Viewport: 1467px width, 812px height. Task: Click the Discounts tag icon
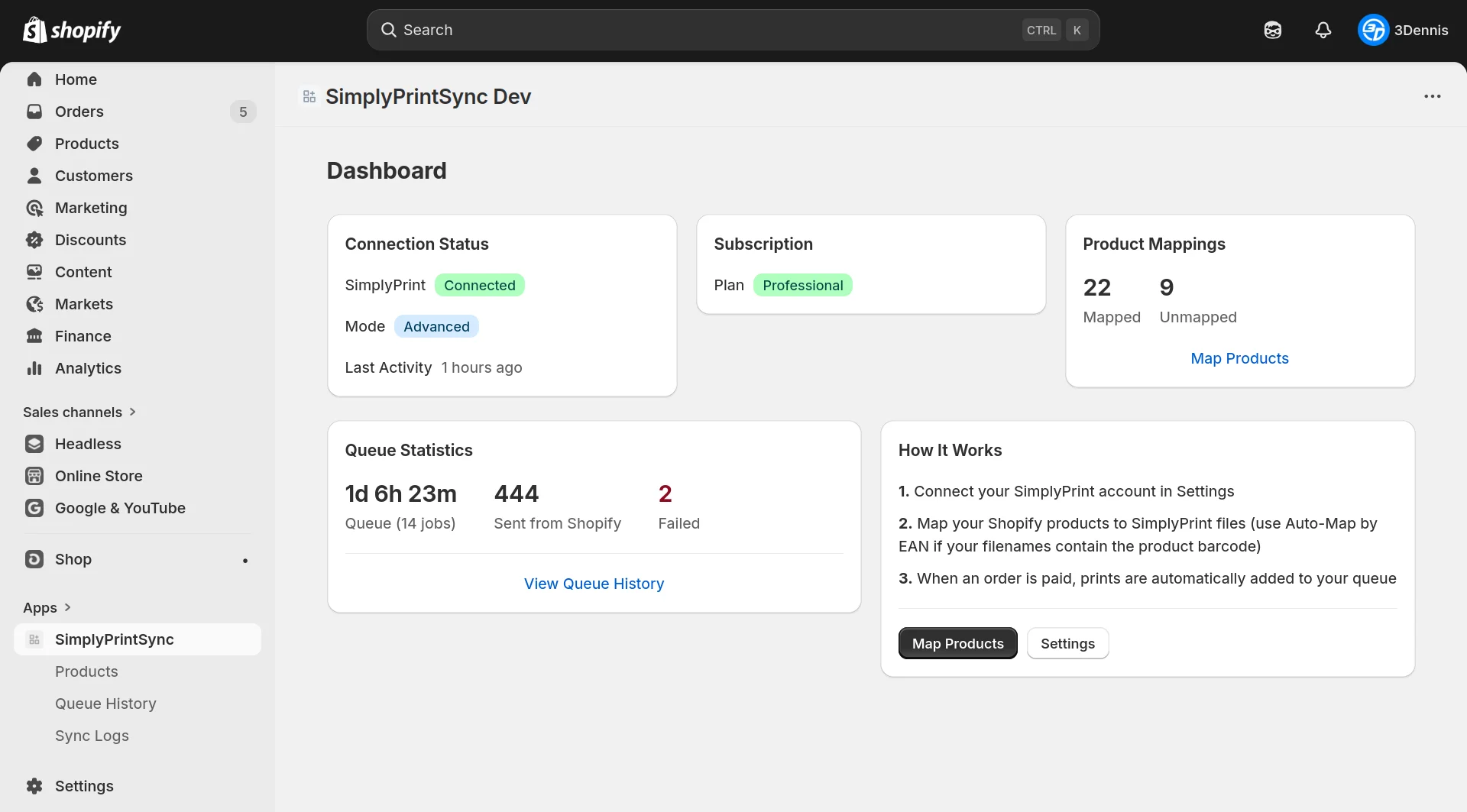[34, 240]
